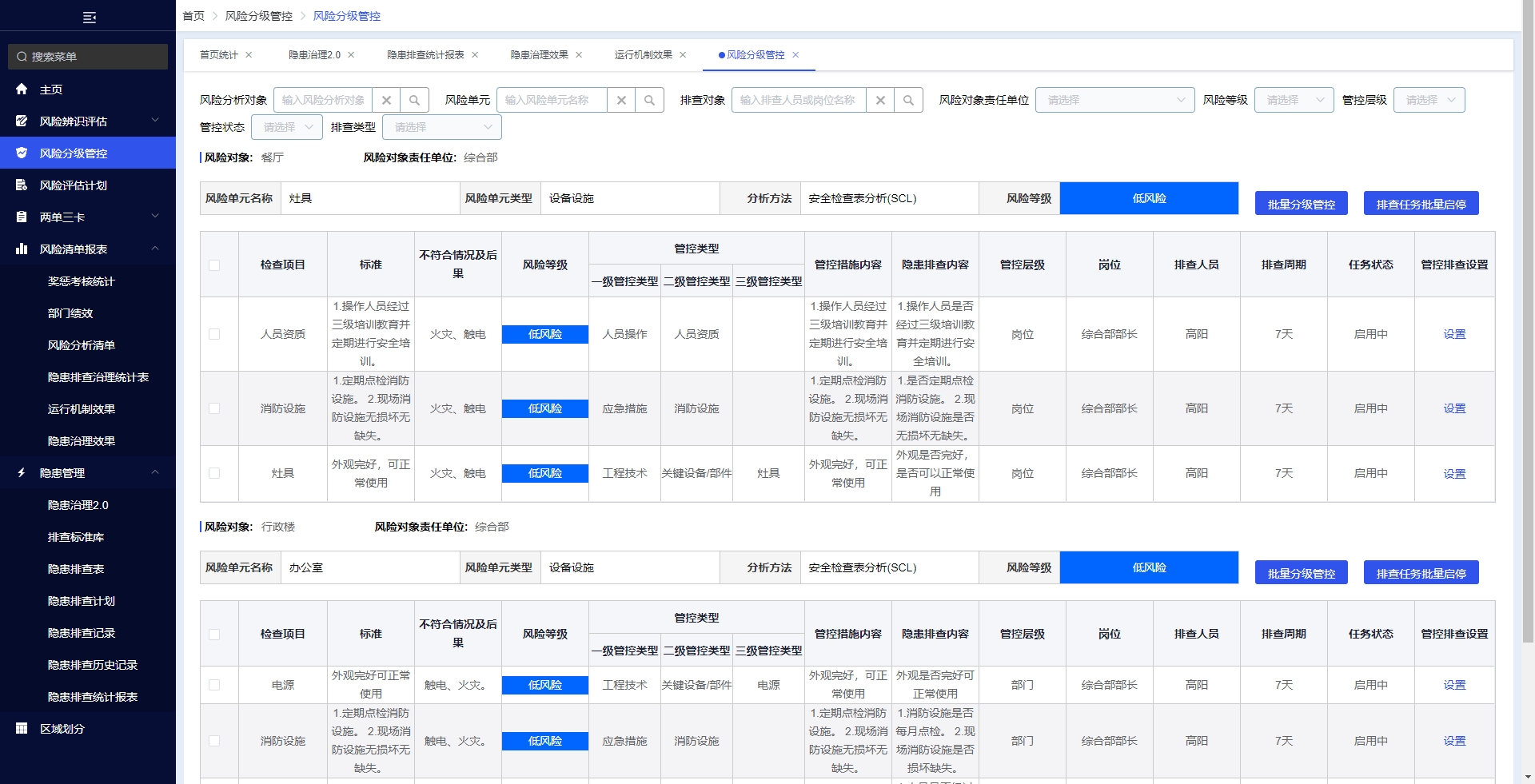Search 风险分析对象 with magnifier icon

click(x=414, y=100)
